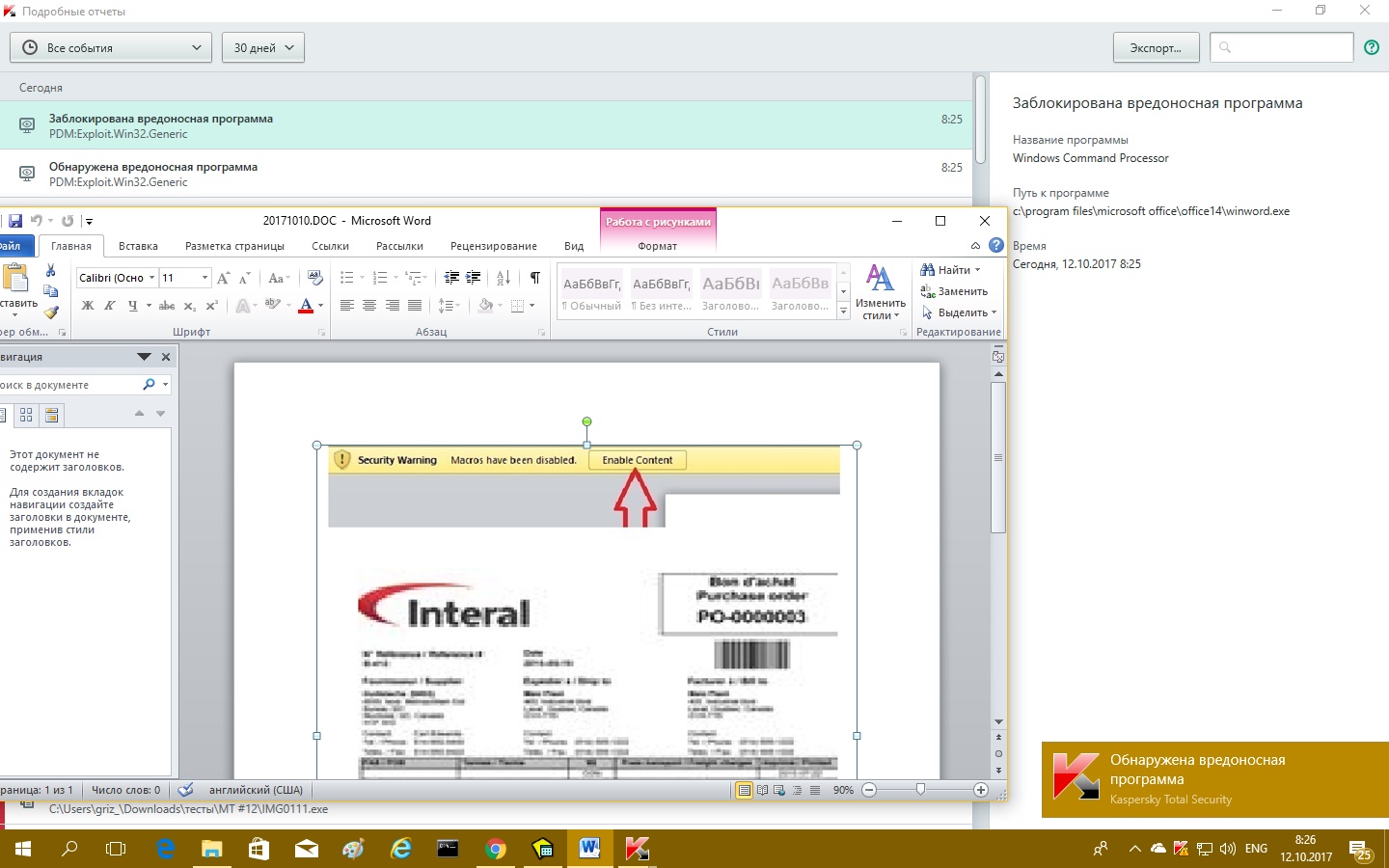This screenshot has height=868, width=1389.
Task: Switch to the Рецензирование tab
Action: (493, 246)
